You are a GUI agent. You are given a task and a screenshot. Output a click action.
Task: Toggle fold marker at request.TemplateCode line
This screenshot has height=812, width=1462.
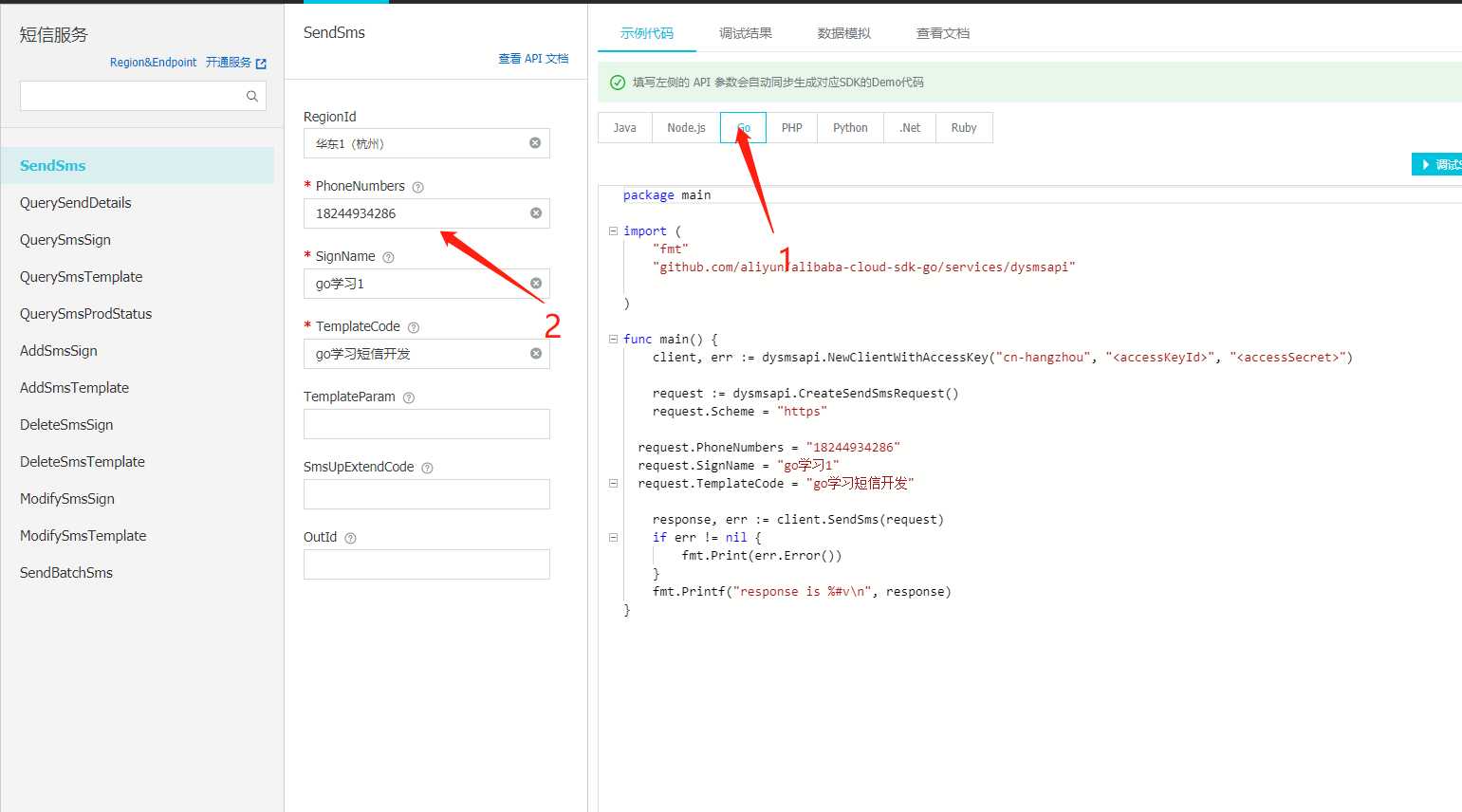click(x=613, y=483)
